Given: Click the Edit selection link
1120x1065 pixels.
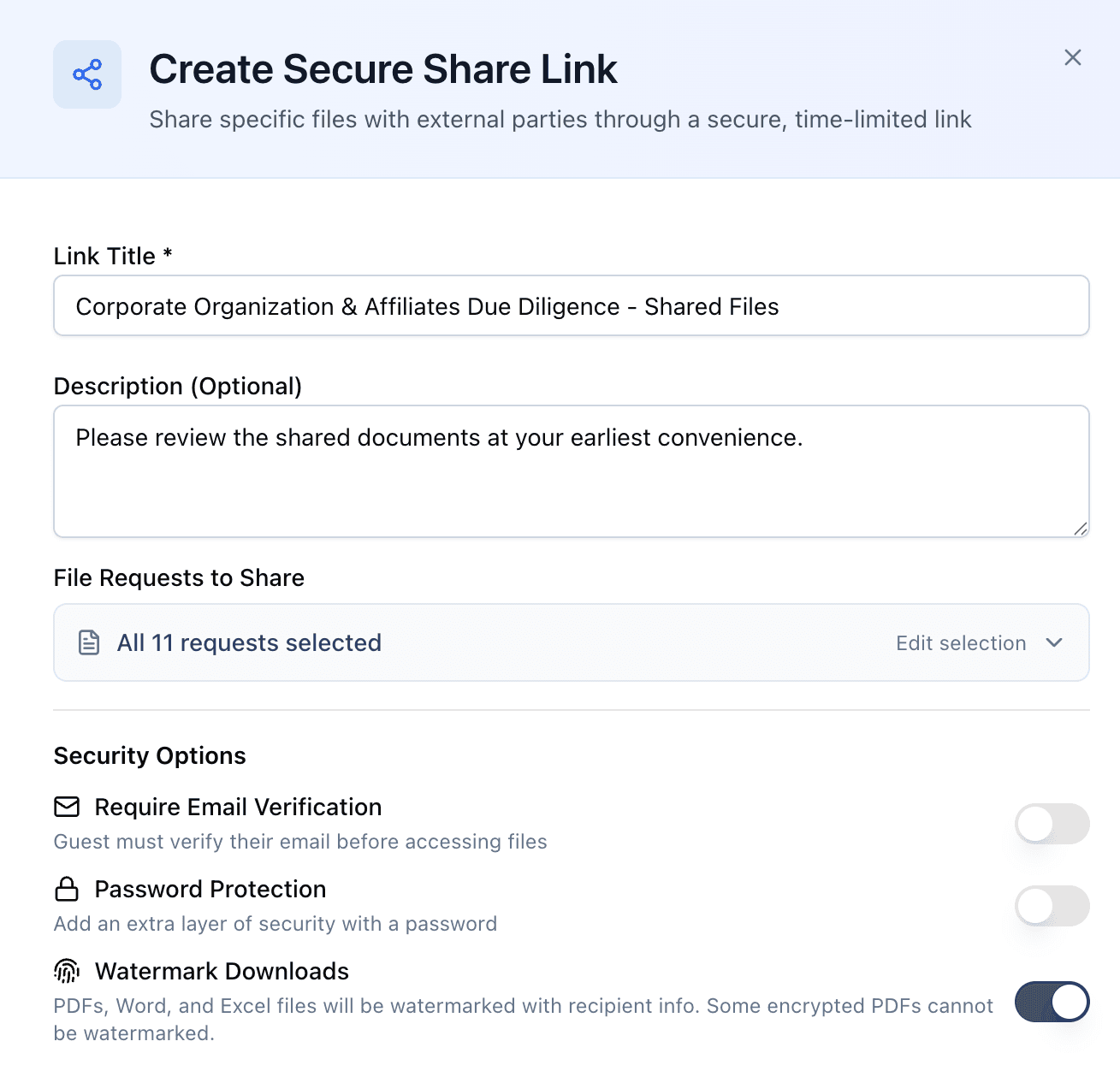Looking at the screenshot, I should pos(960,642).
